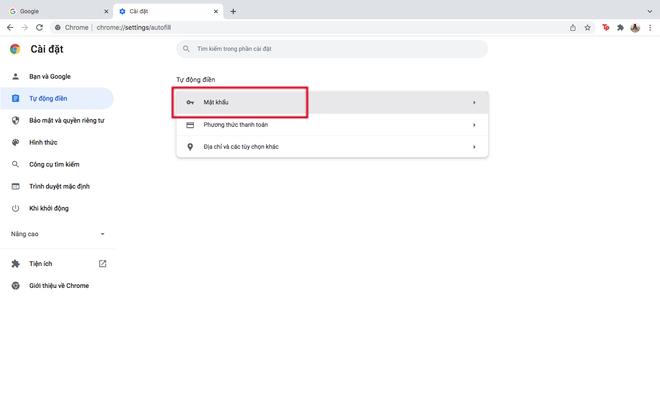Go back with the back arrow
The width and height of the screenshot is (660, 412).
coord(10,27)
